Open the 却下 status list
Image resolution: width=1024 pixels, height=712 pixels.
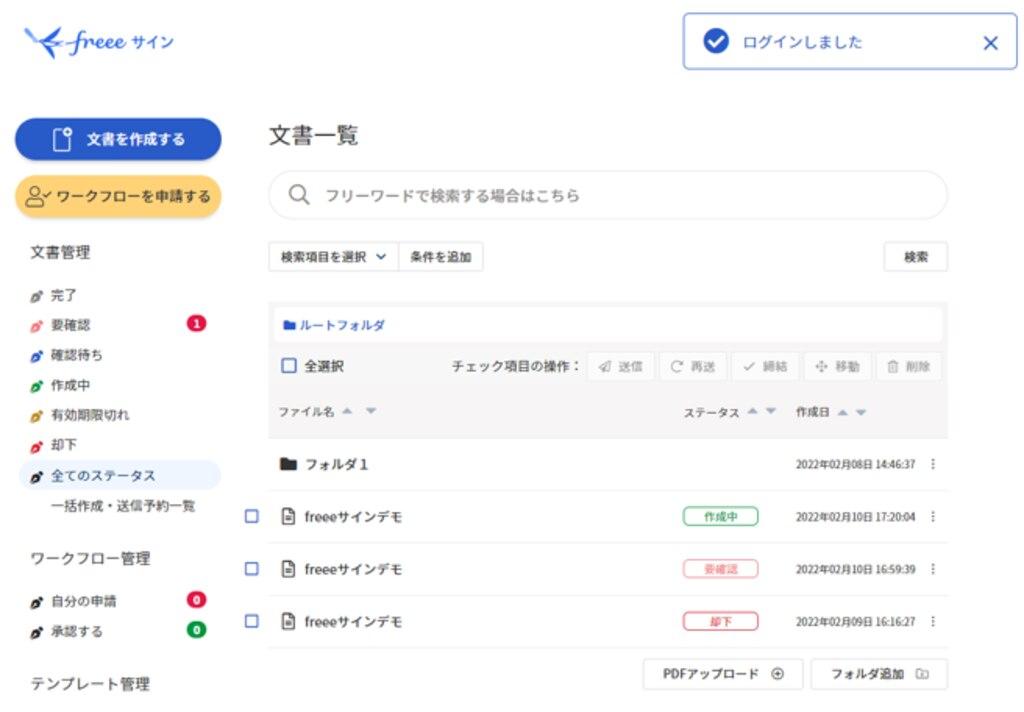[x=63, y=445]
